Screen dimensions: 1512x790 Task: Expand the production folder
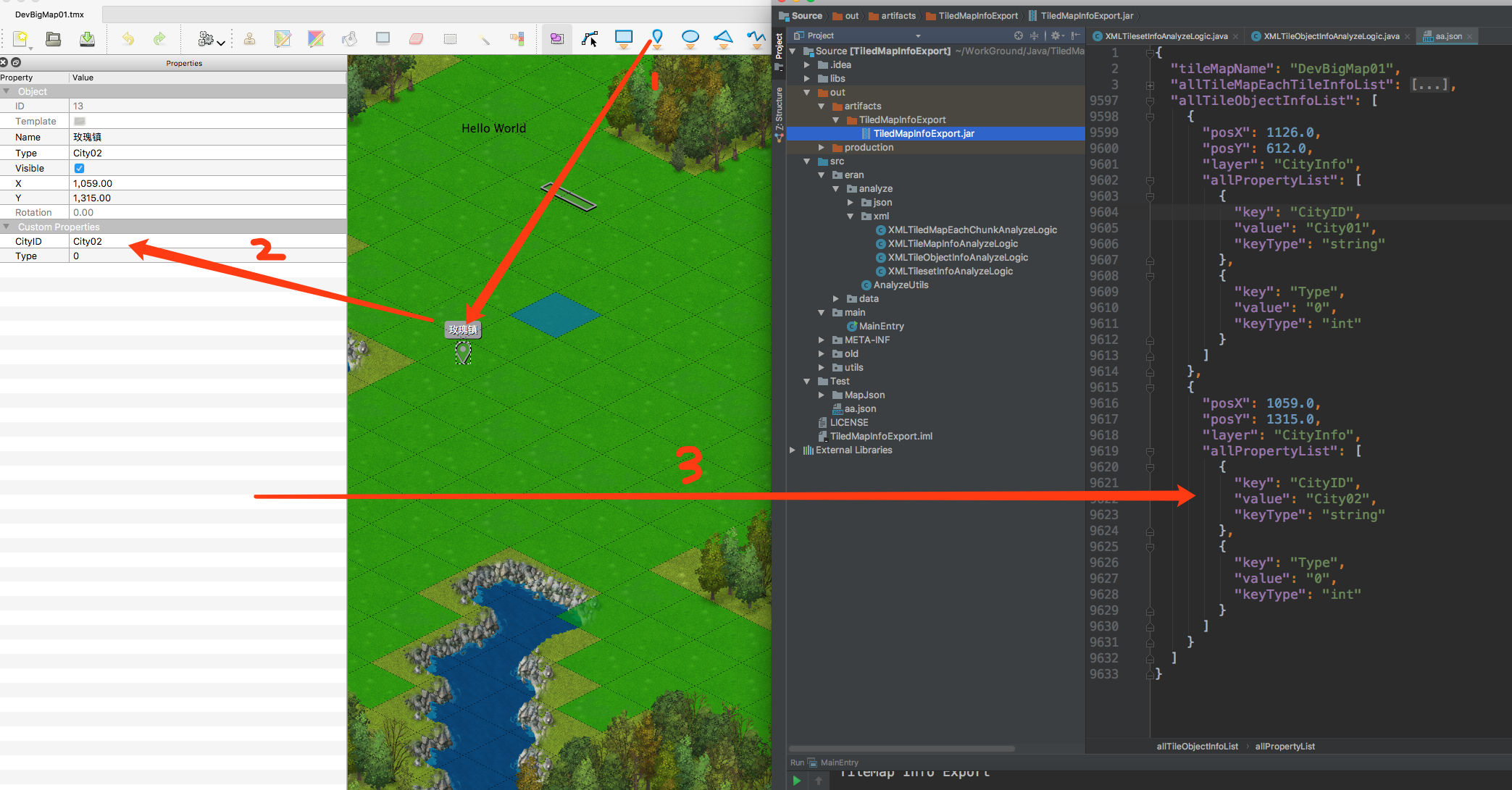click(822, 148)
